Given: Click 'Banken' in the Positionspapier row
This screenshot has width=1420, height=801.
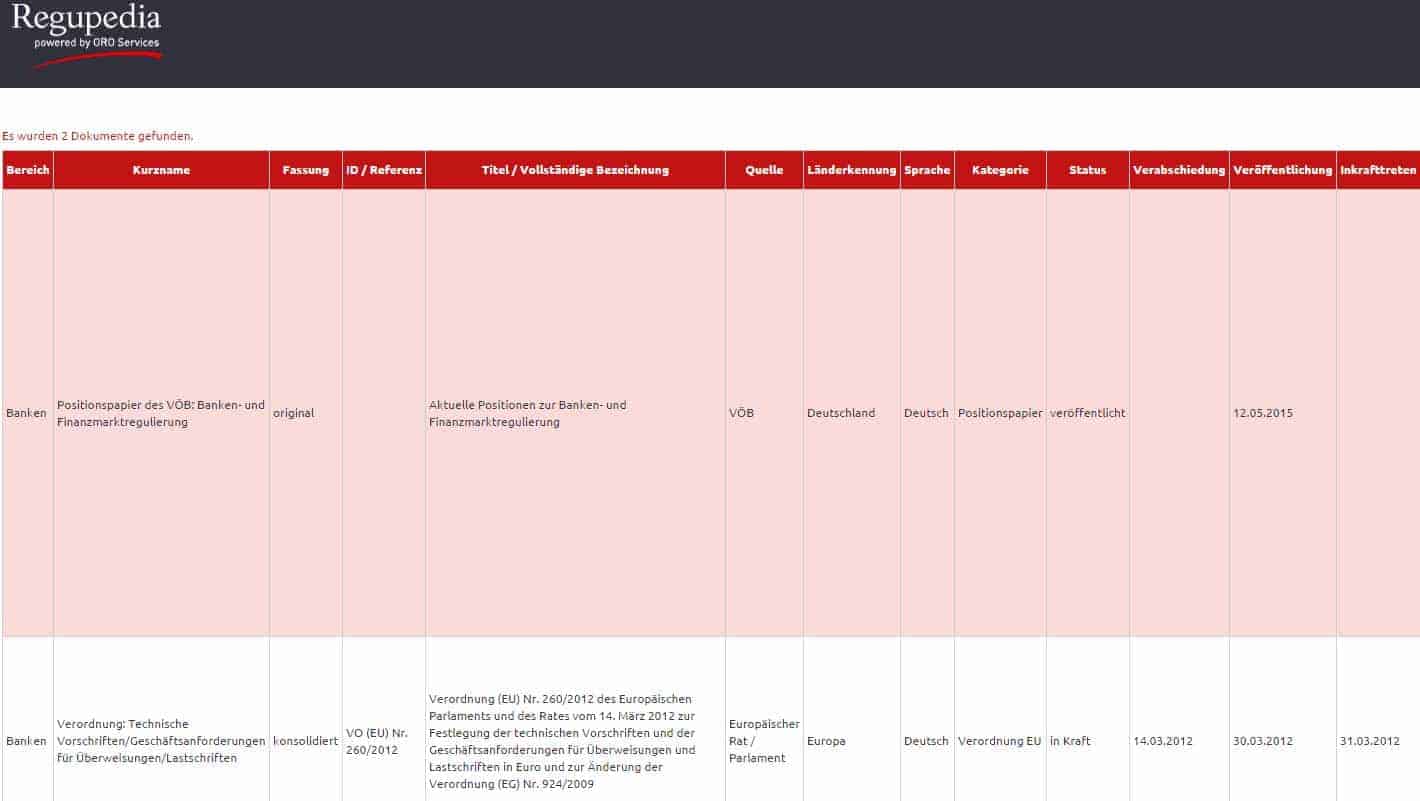Looking at the screenshot, I should [26, 413].
